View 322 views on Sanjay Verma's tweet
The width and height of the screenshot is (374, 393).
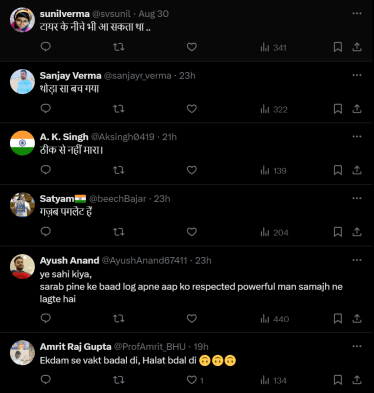274,109
